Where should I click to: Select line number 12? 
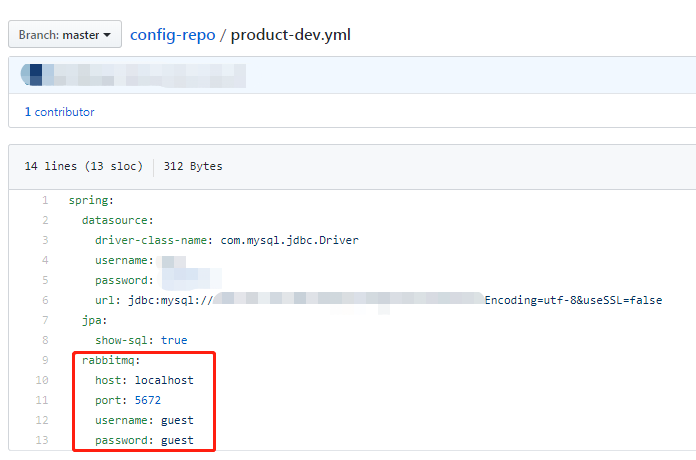pos(42,420)
